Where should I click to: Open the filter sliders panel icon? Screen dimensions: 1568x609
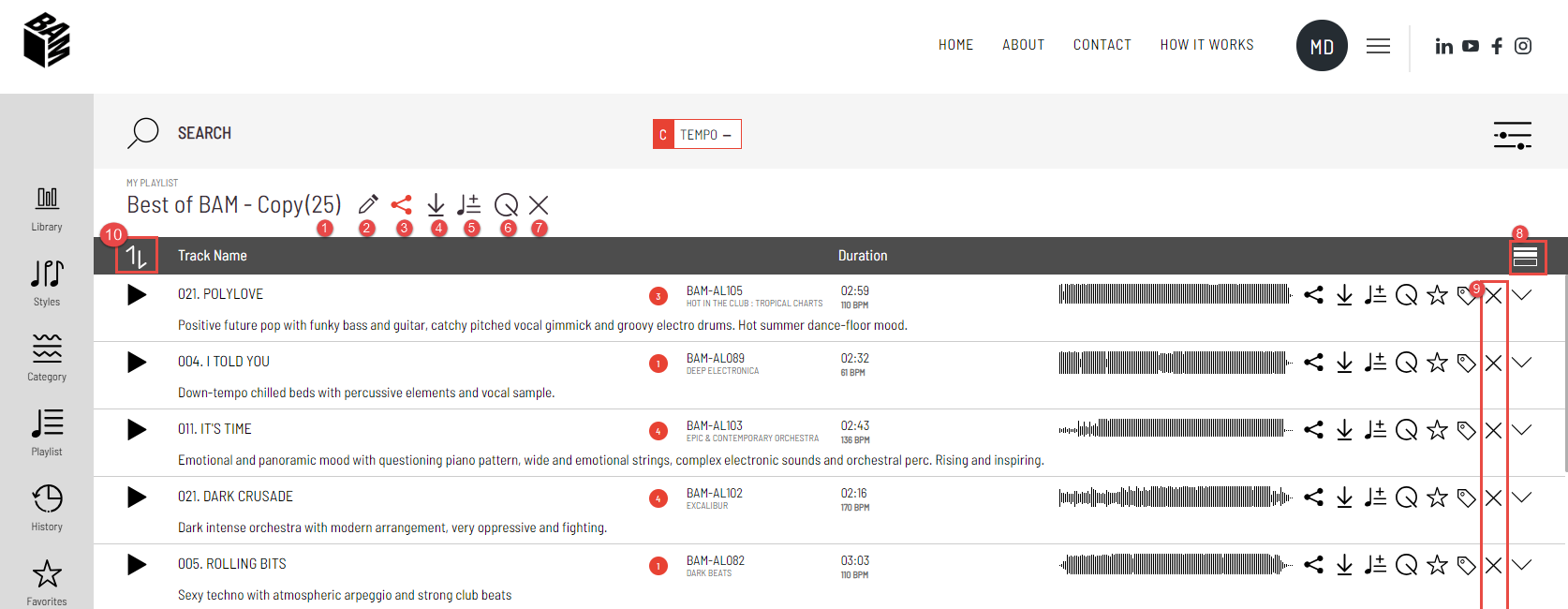[x=1513, y=136]
